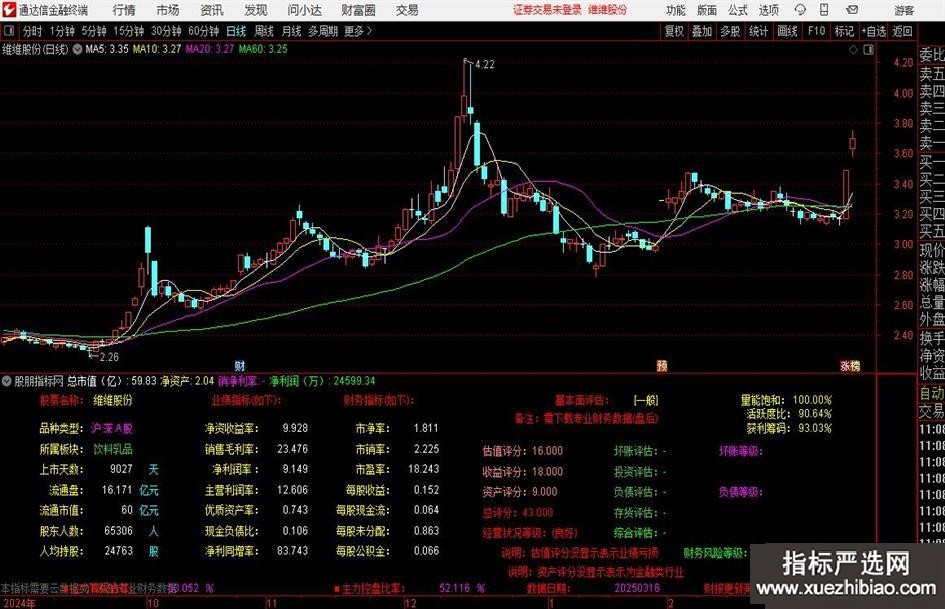Switch to 1分钟 period tab
The height and width of the screenshot is (609, 945).
pyautogui.click(x=62, y=31)
